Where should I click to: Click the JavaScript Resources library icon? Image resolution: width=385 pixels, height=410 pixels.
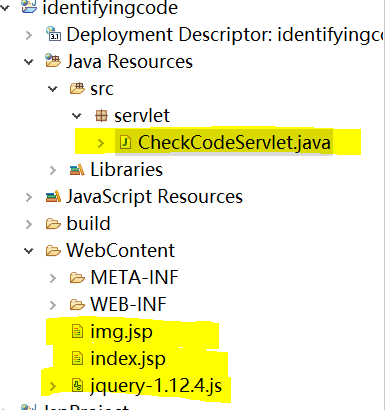click(53, 196)
